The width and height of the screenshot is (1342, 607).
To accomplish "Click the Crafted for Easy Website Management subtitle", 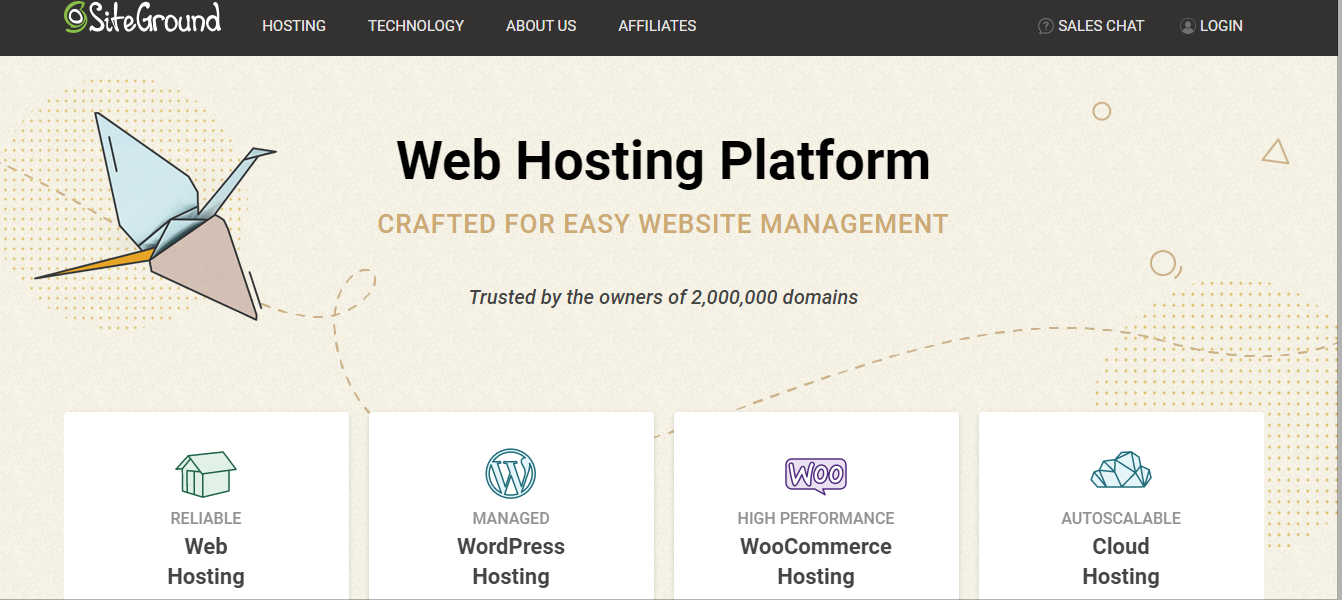I will (x=663, y=223).
